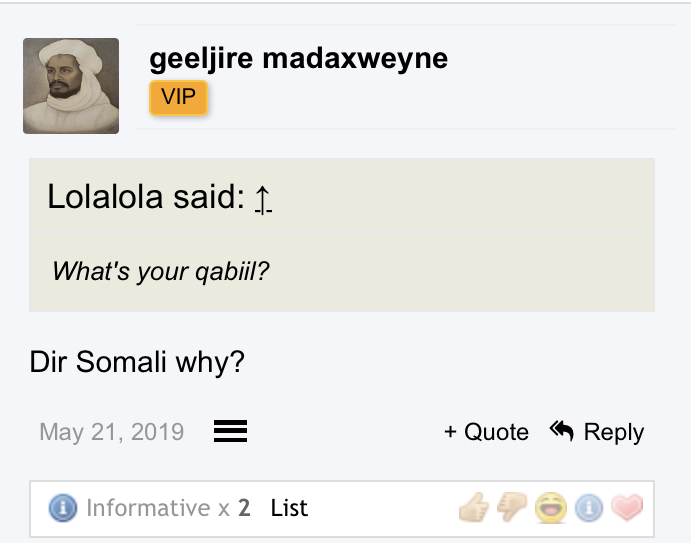Image resolution: width=691 pixels, height=543 pixels.
Task: Open the May 21, 2019 permalink
Action: (111, 432)
